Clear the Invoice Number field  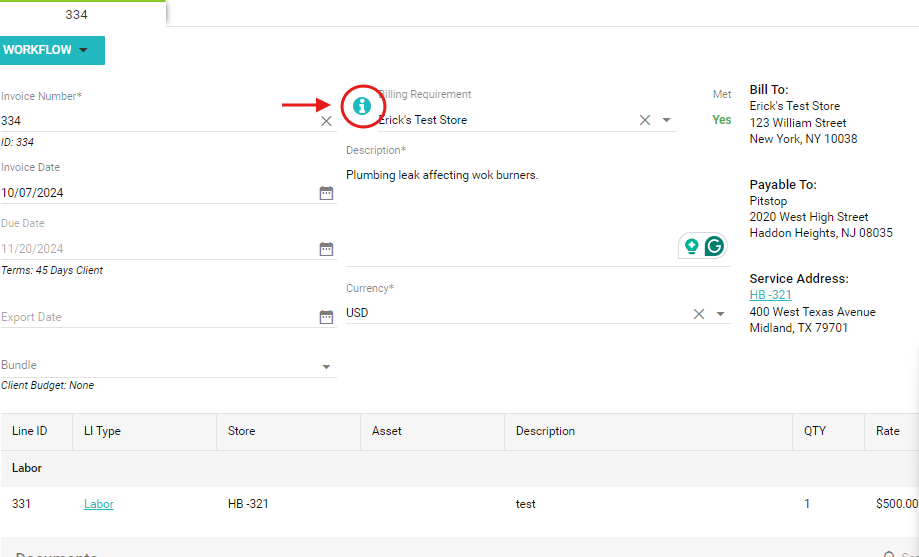point(326,121)
